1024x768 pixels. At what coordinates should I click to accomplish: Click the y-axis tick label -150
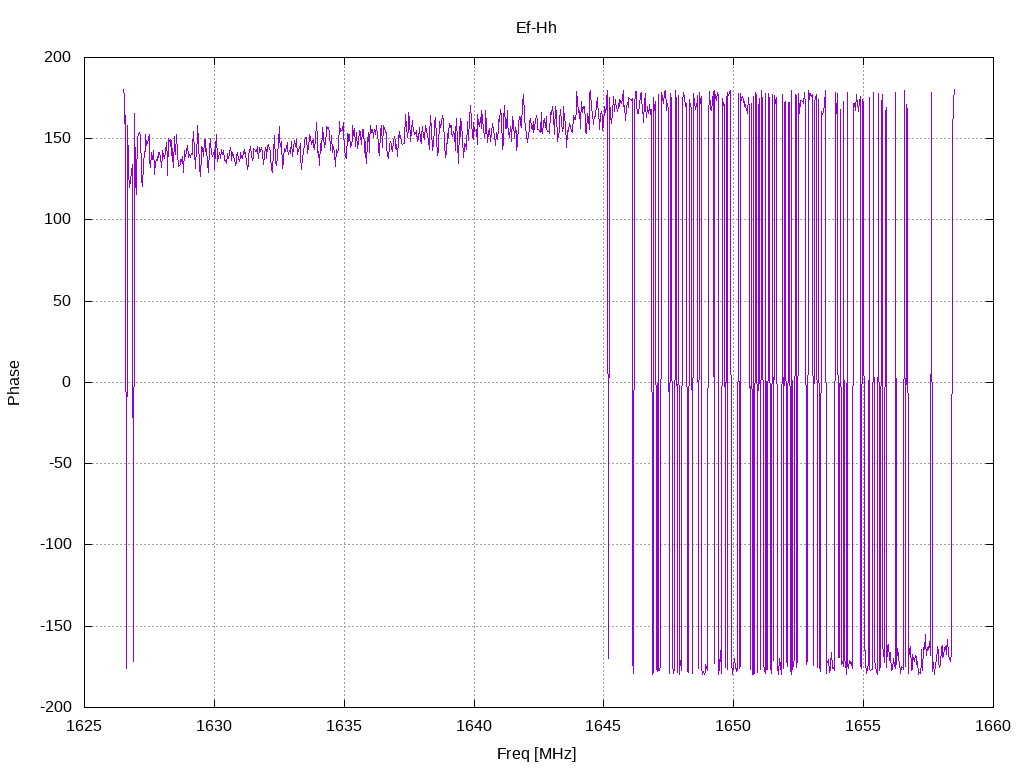[x=56, y=626]
